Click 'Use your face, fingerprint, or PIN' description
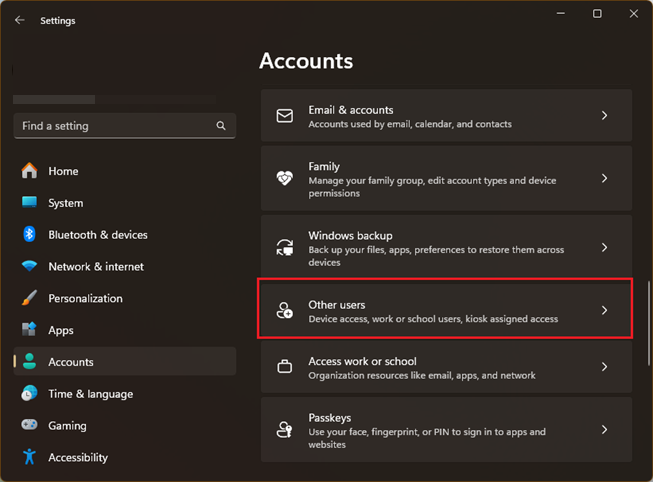The width and height of the screenshot is (653, 482). click(x=427, y=438)
